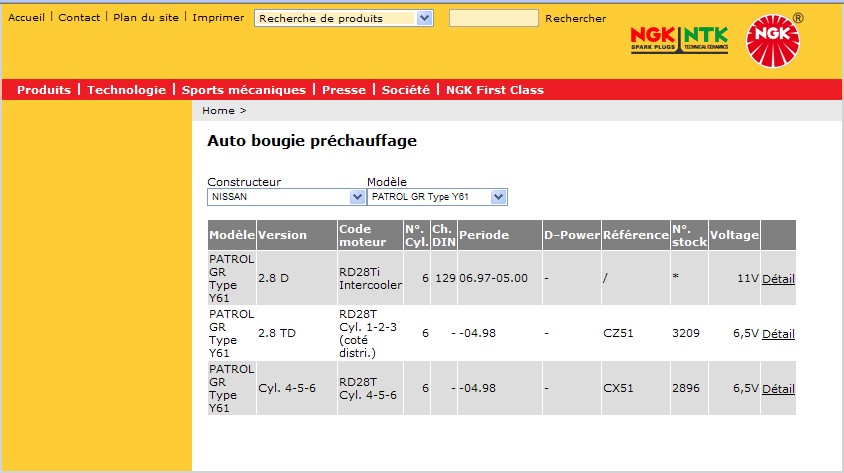Open Détail link for the CX51 row
The height and width of the screenshot is (473, 844).
coord(778,389)
